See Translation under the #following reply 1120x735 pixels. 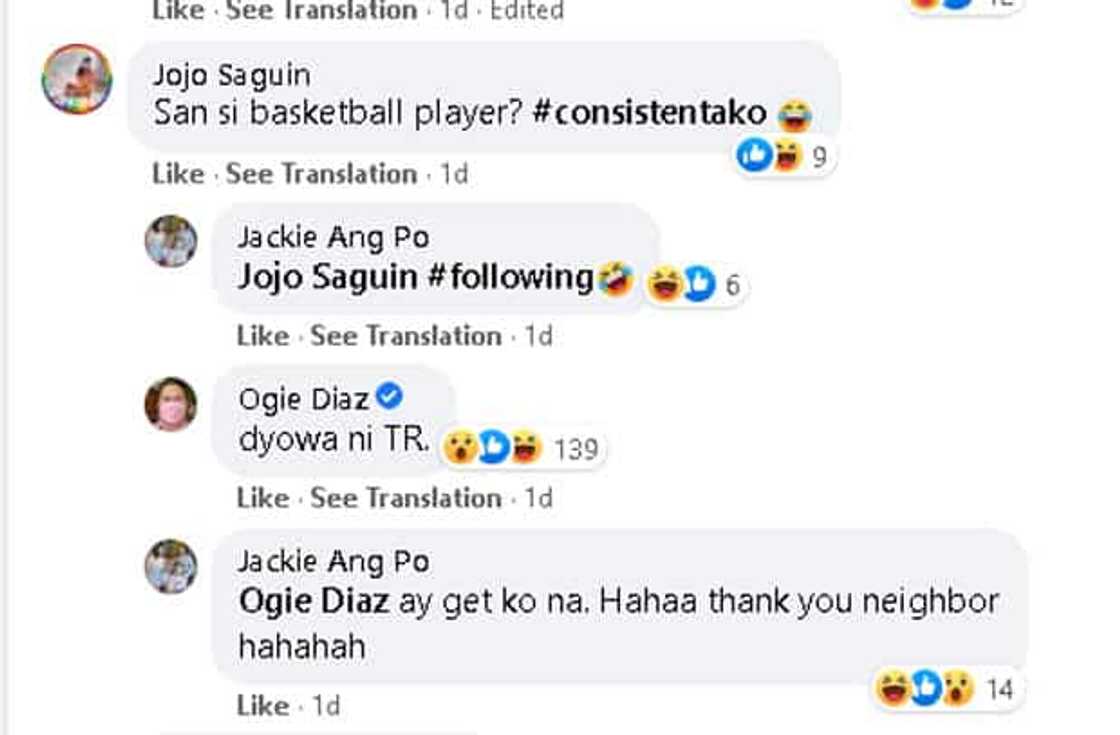(406, 336)
